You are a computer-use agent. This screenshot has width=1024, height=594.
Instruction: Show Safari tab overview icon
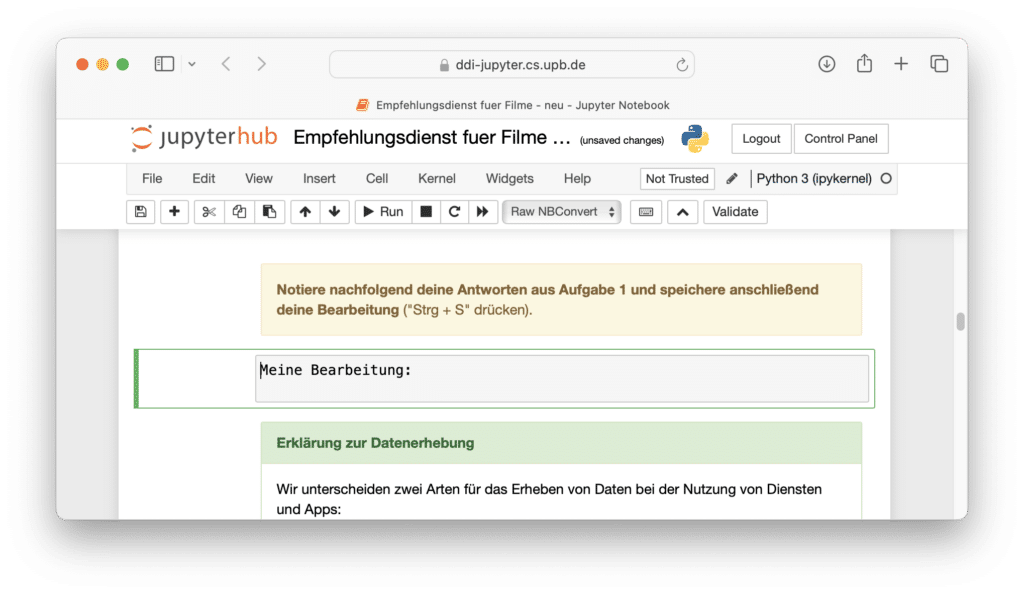[939, 64]
